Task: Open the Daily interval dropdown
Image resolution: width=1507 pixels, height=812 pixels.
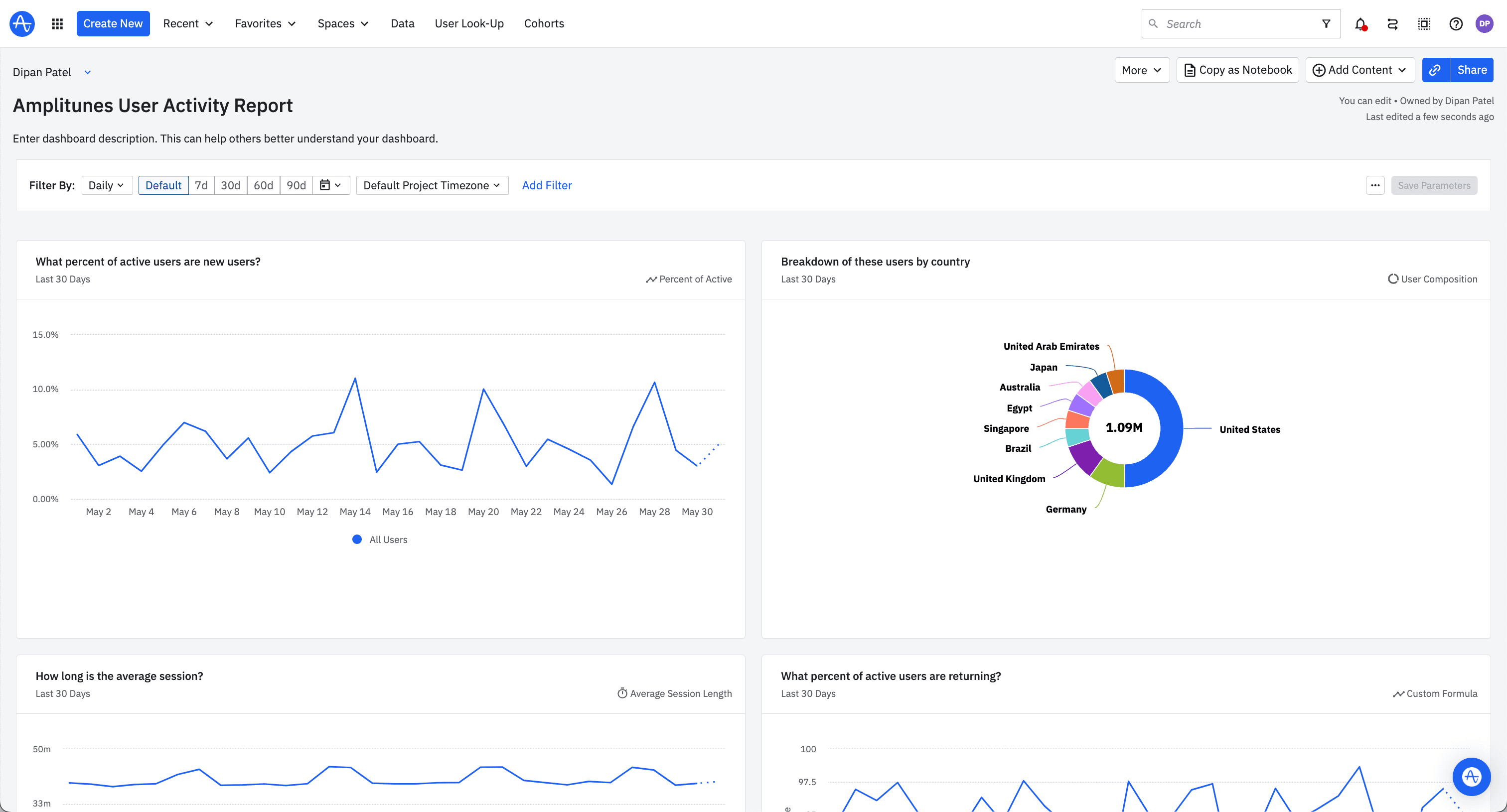Action: [x=107, y=185]
